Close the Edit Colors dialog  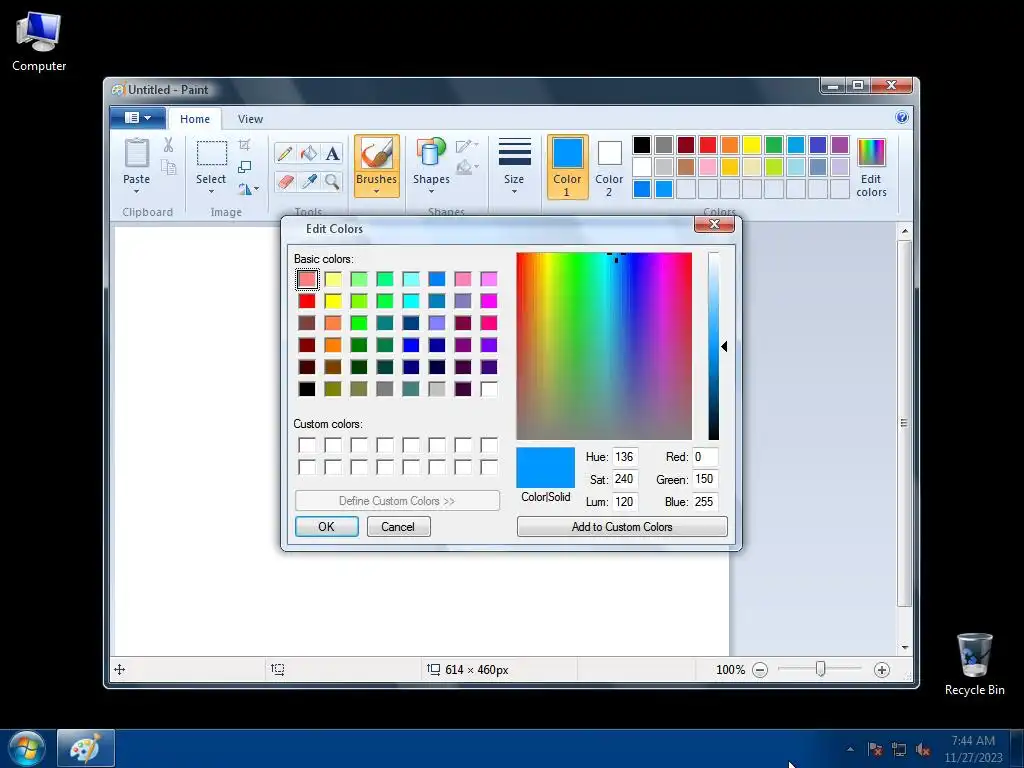pos(714,225)
